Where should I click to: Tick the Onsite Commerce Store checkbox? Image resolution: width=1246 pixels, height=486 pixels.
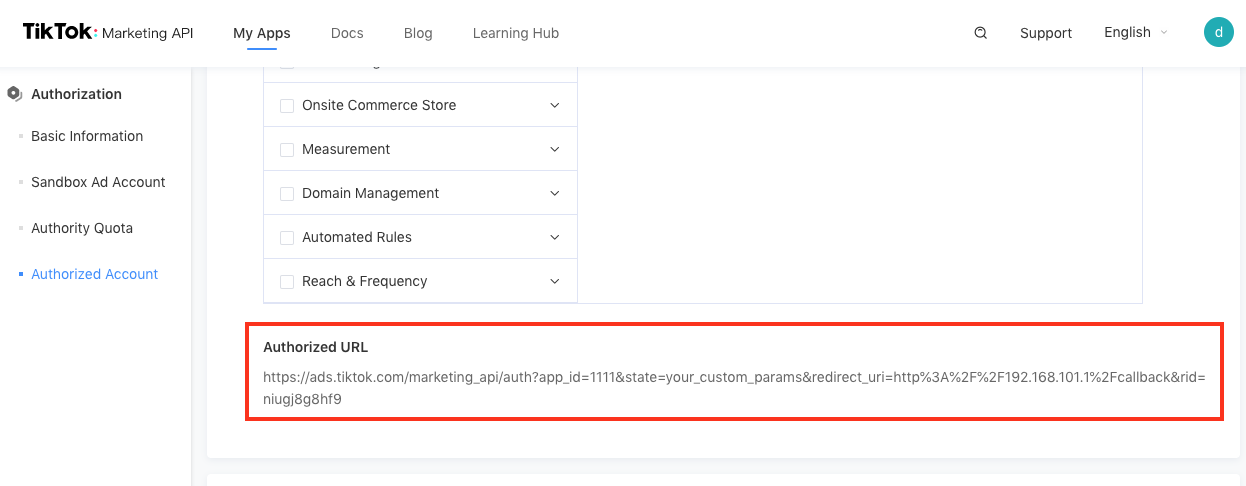tap(287, 106)
